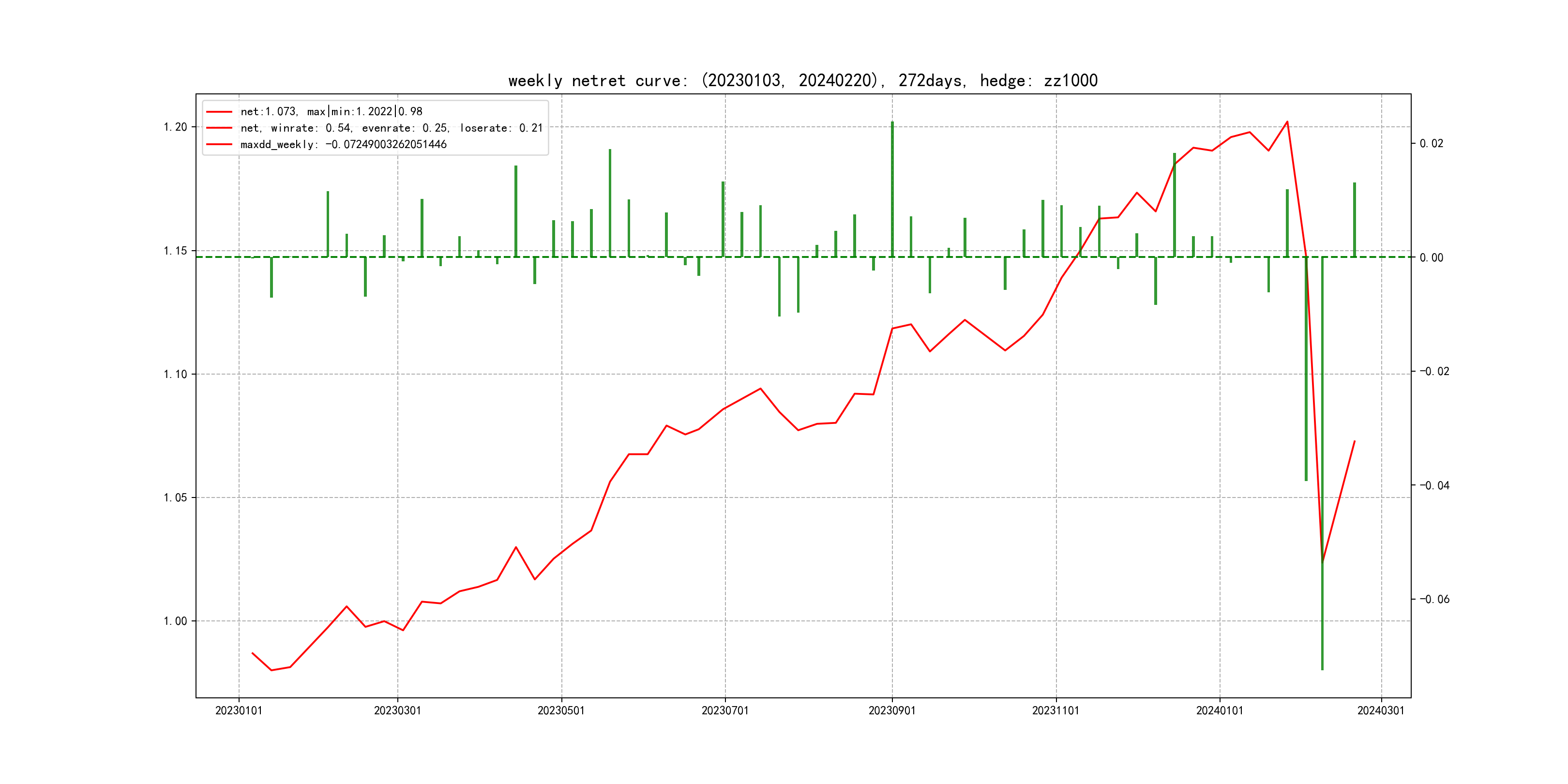Click the maxdd_weekly legend entry text

(343, 144)
